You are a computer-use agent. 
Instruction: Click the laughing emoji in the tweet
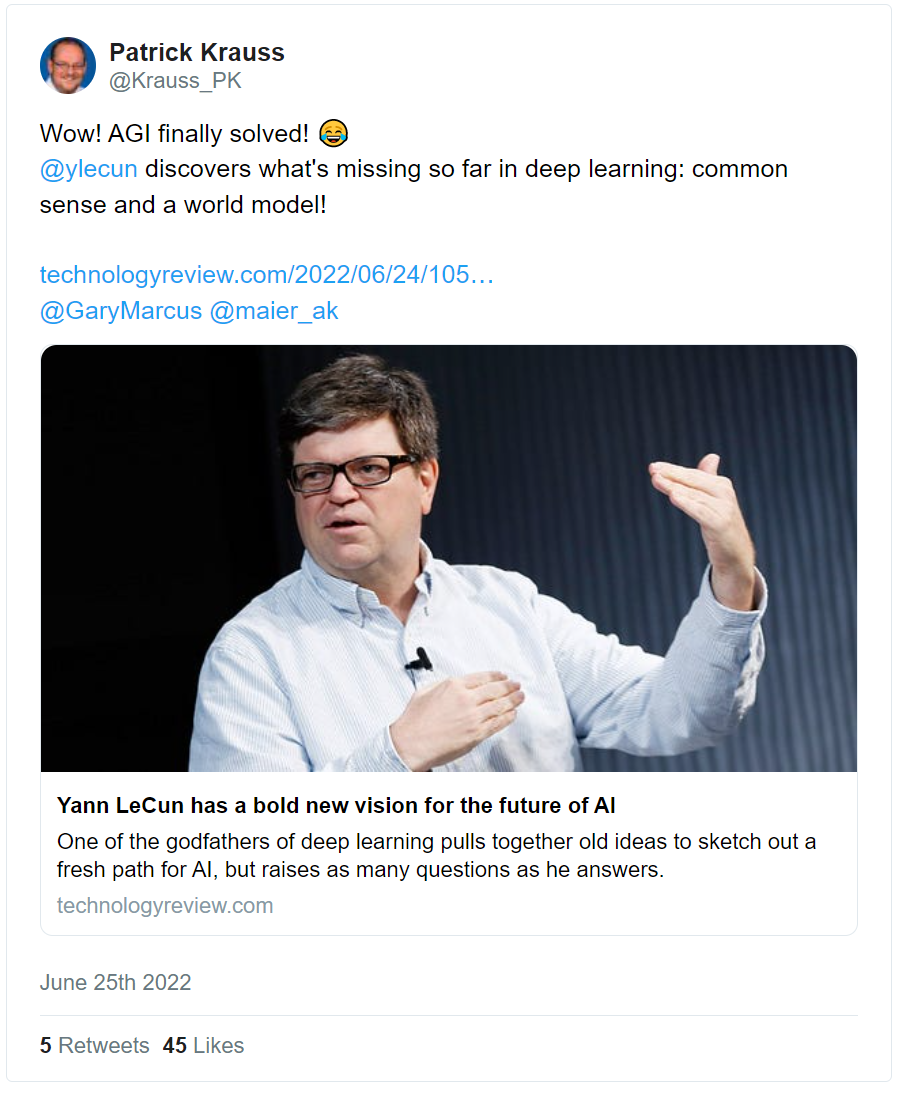click(x=334, y=133)
